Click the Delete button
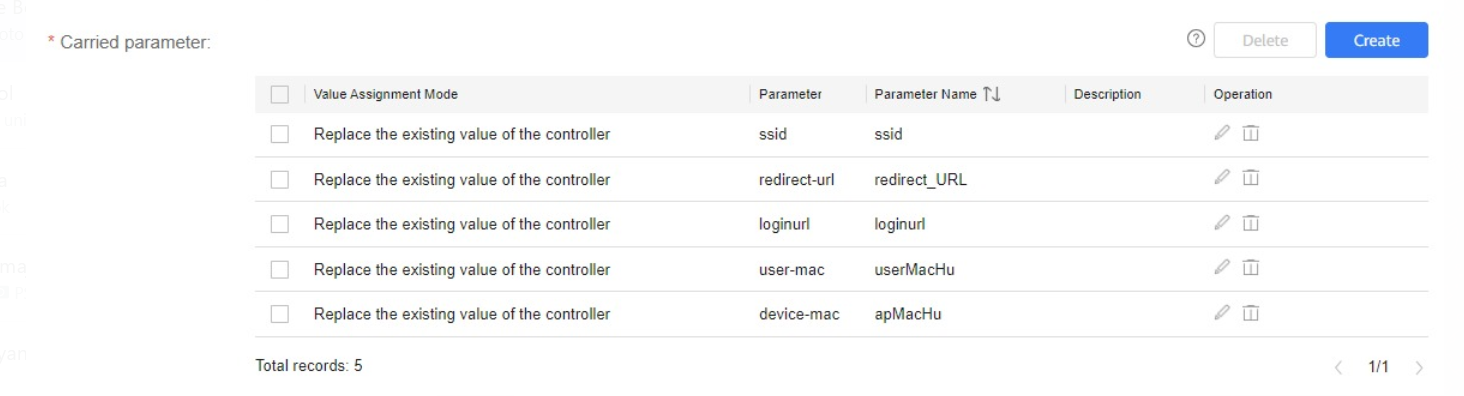 [1265, 40]
